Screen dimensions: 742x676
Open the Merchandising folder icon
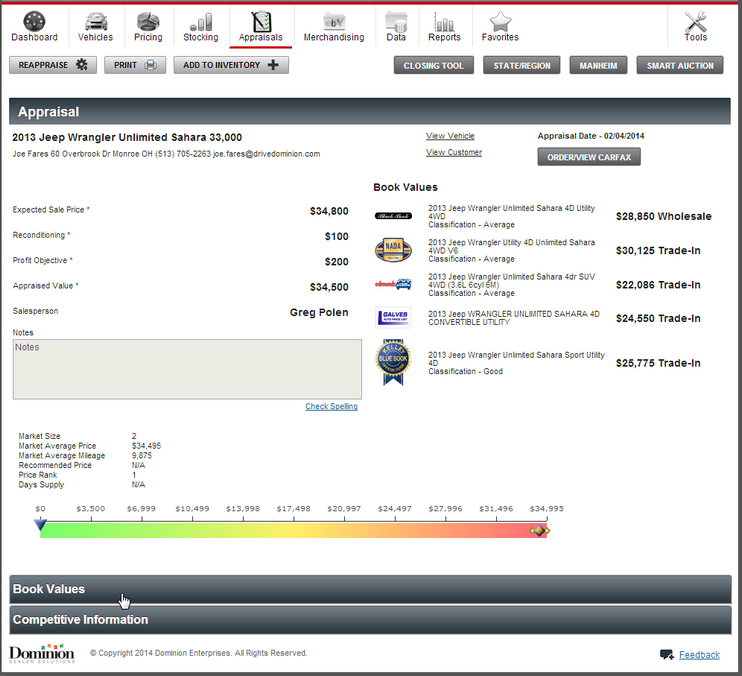coord(335,21)
